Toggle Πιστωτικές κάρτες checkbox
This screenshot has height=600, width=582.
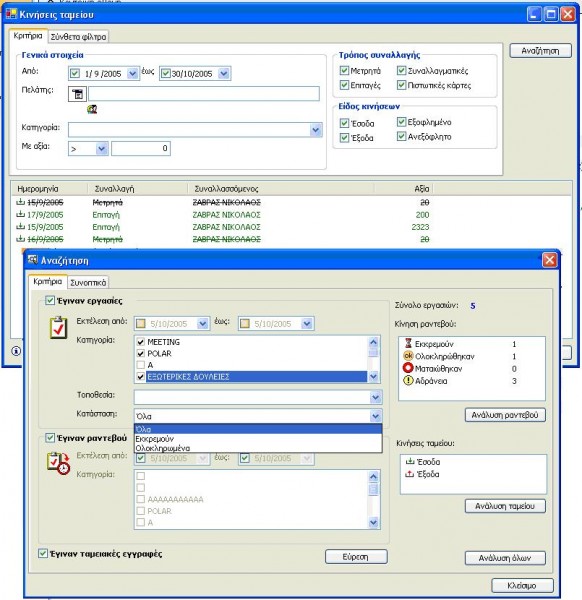pos(401,85)
